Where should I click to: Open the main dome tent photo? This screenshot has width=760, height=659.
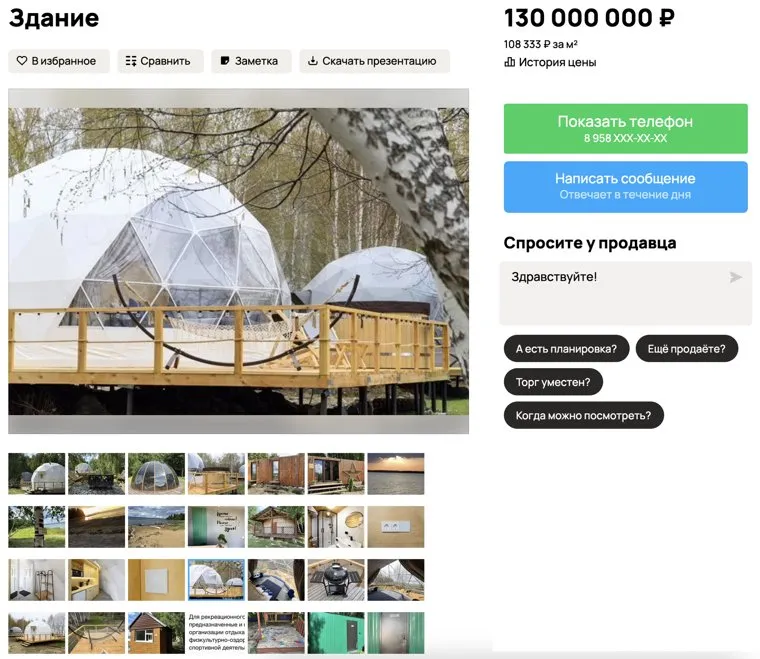(x=238, y=261)
